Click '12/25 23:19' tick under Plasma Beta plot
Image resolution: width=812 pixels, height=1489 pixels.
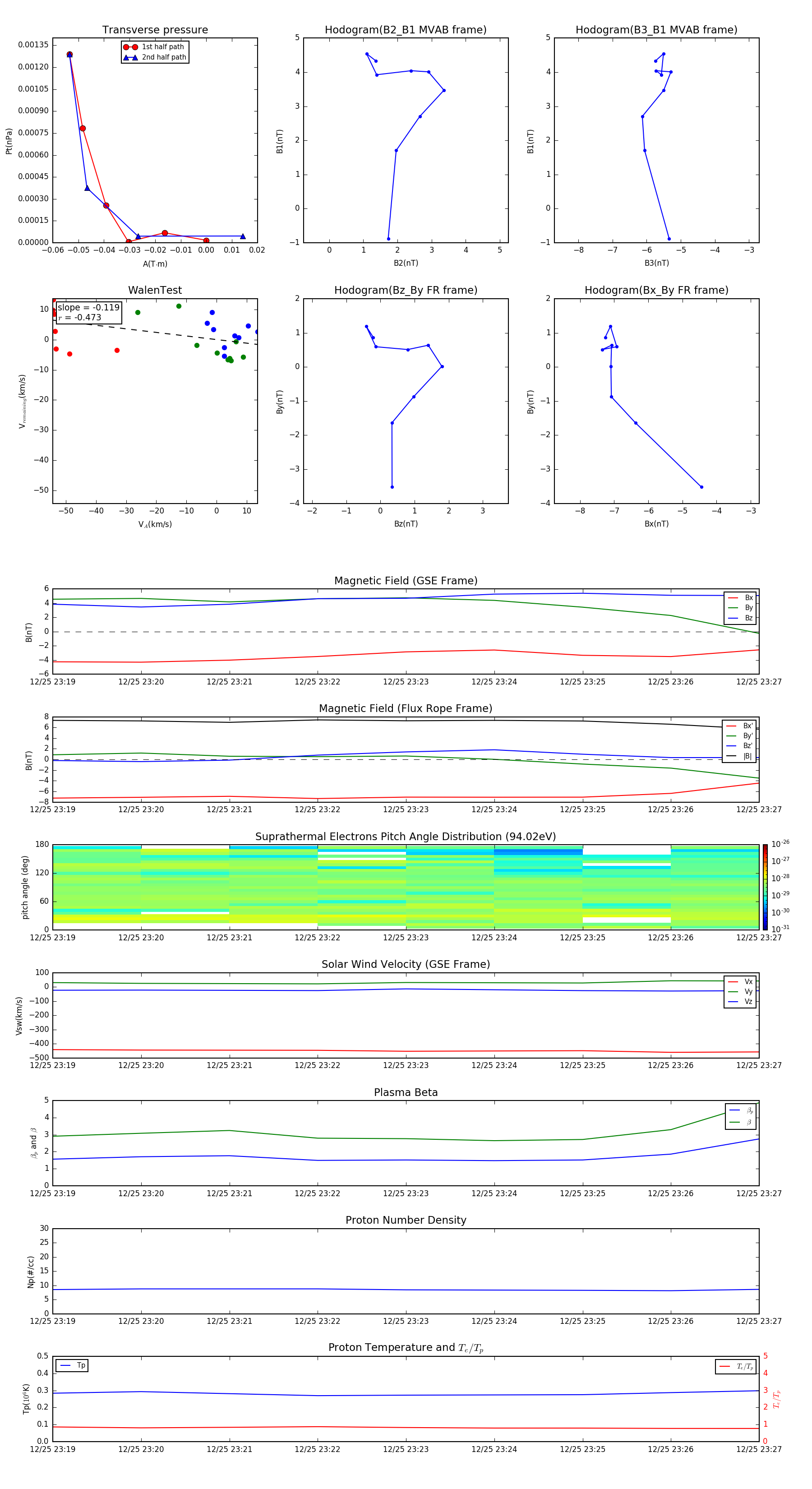click(x=53, y=1193)
